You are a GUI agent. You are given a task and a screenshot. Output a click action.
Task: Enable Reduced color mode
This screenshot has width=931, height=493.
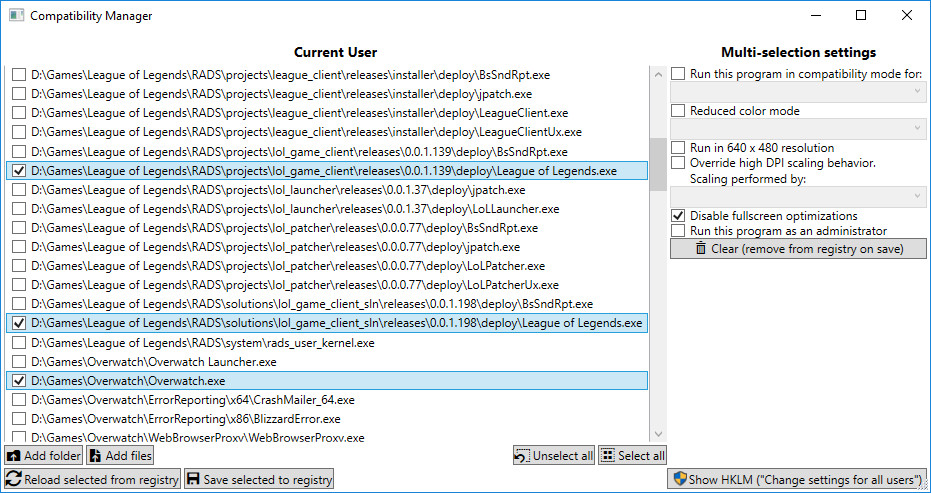[x=678, y=110]
